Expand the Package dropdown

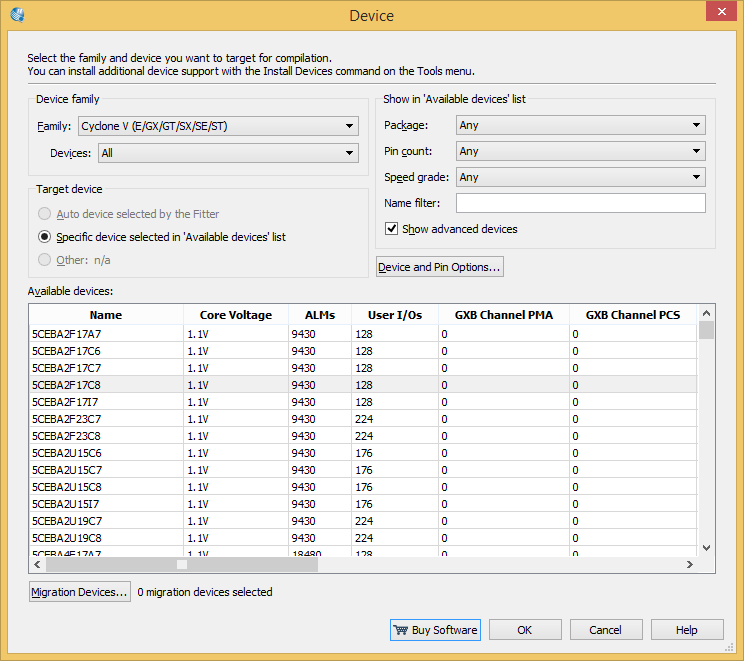point(581,125)
